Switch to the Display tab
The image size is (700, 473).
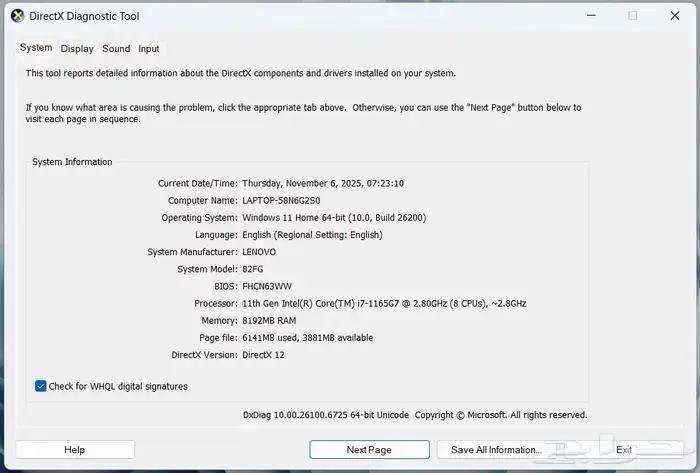[x=77, y=49]
